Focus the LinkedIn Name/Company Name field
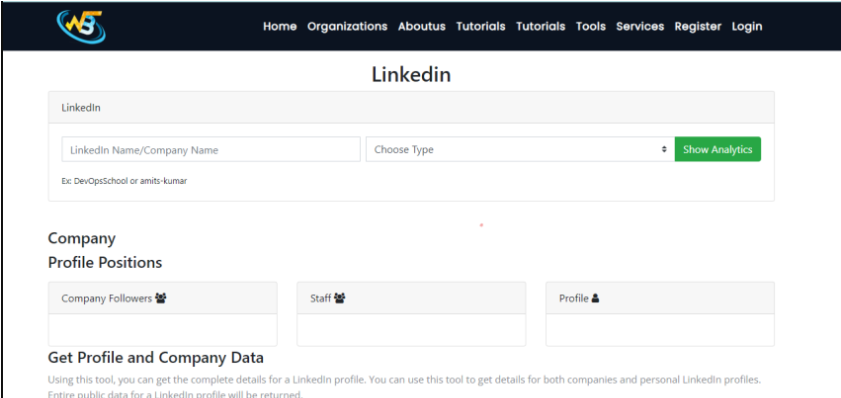Viewport: 841px width, 398px height. coord(211,150)
